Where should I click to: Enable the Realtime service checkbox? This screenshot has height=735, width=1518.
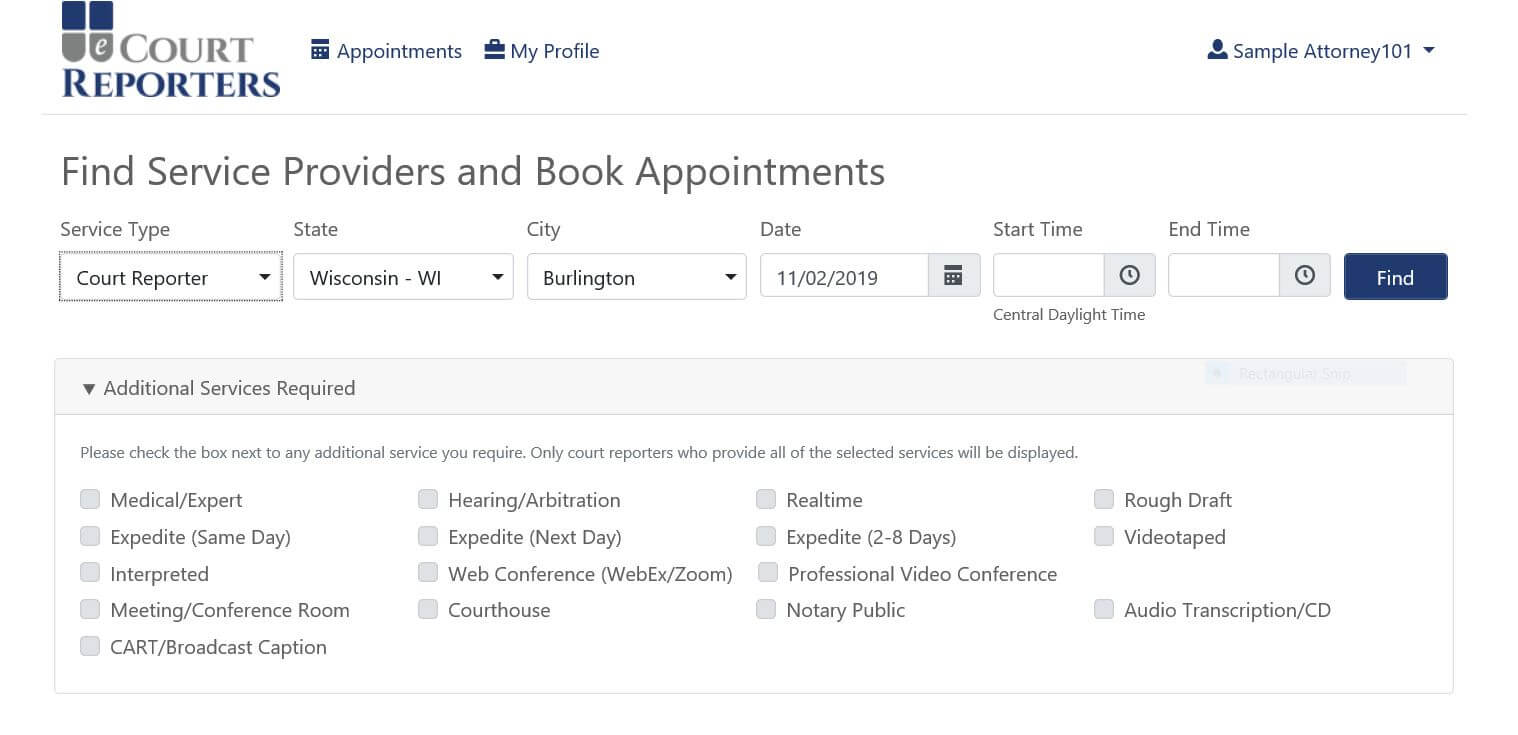click(x=766, y=499)
